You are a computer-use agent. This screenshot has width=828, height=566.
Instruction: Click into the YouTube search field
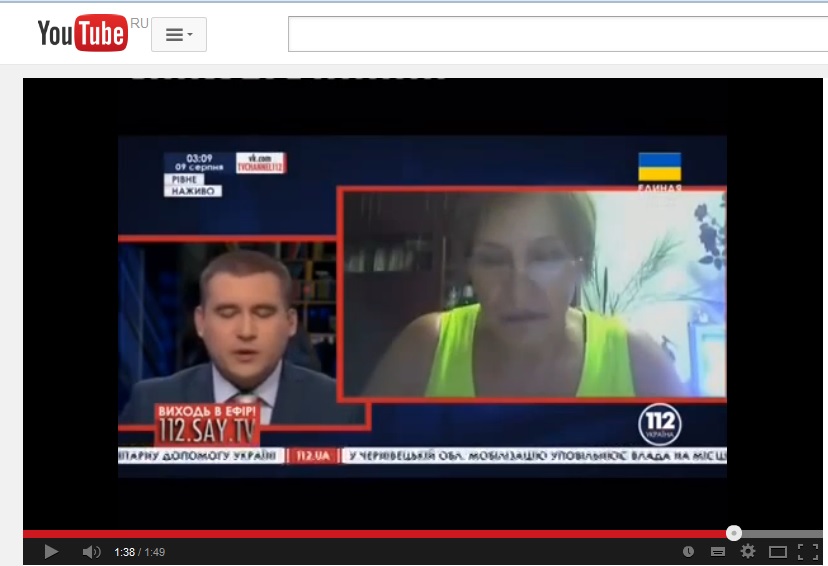click(x=556, y=35)
